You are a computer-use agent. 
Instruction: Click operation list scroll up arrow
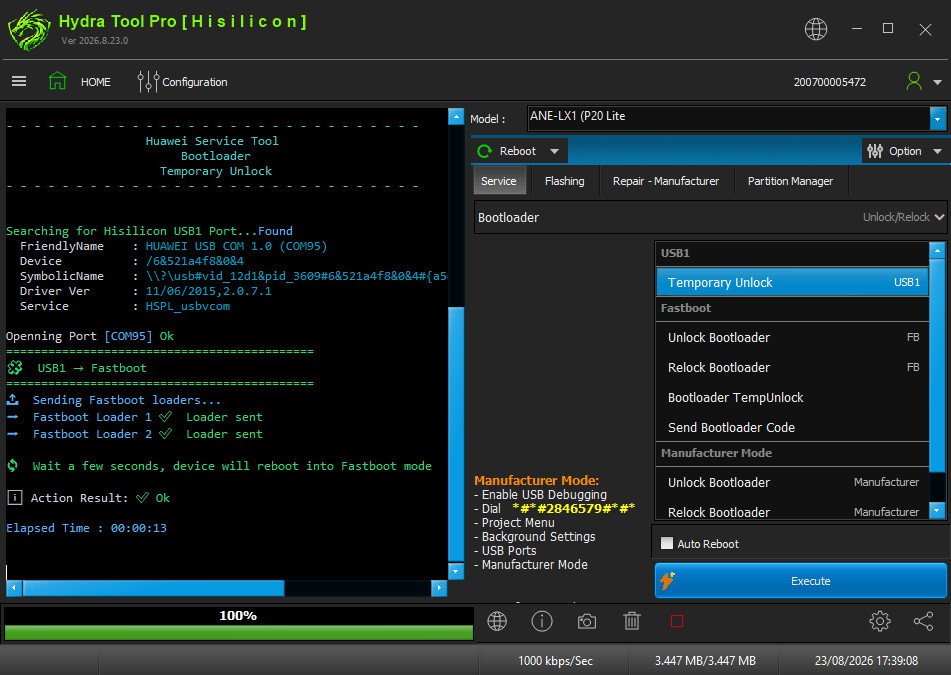click(x=937, y=250)
